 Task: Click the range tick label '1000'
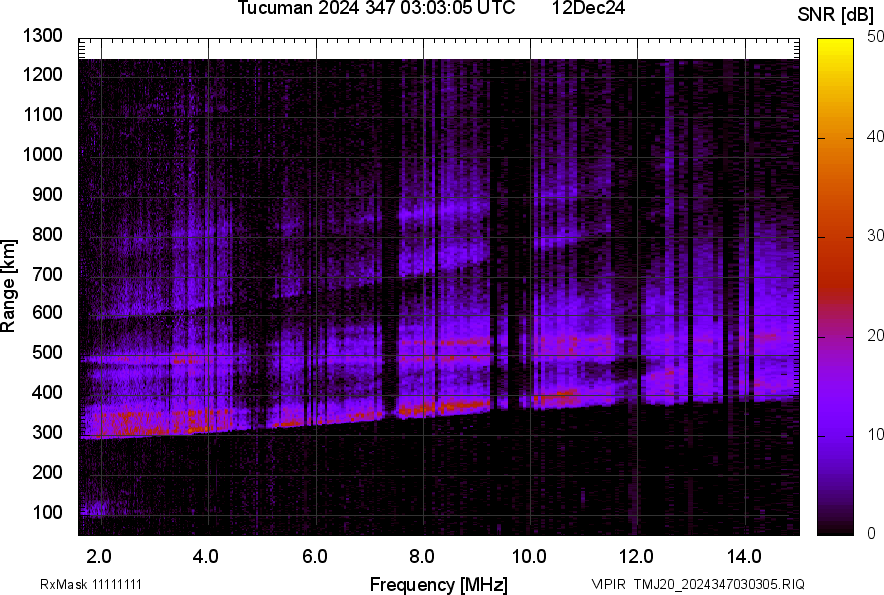tap(42, 154)
